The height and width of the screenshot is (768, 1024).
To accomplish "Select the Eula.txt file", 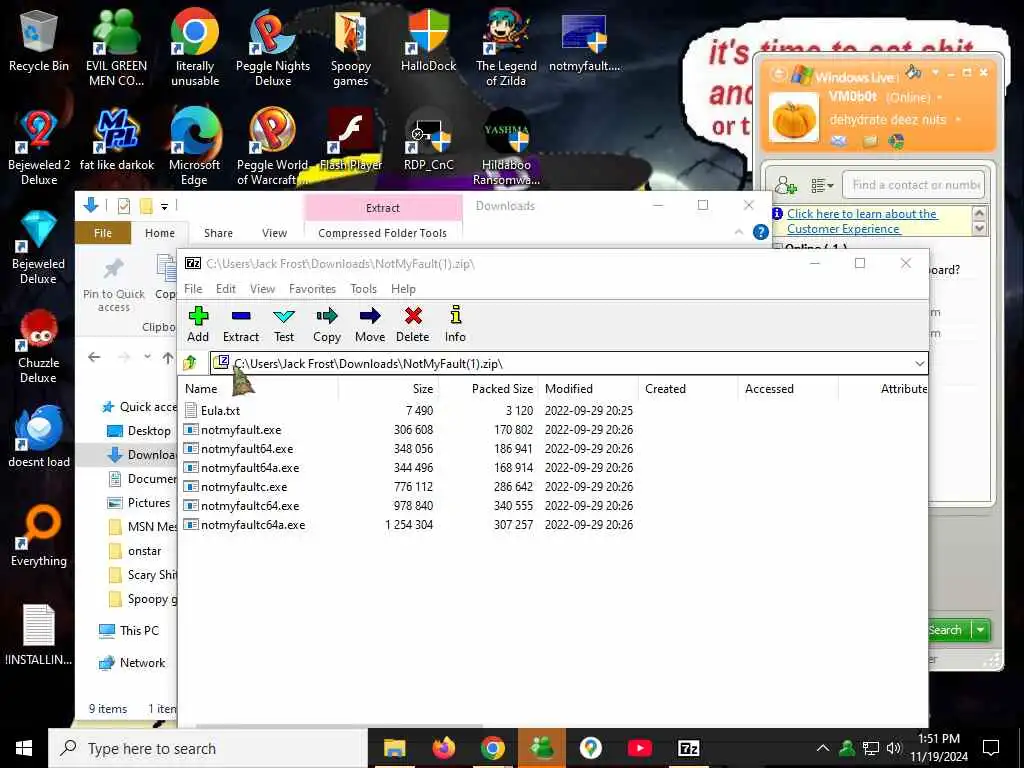I will pos(221,411).
